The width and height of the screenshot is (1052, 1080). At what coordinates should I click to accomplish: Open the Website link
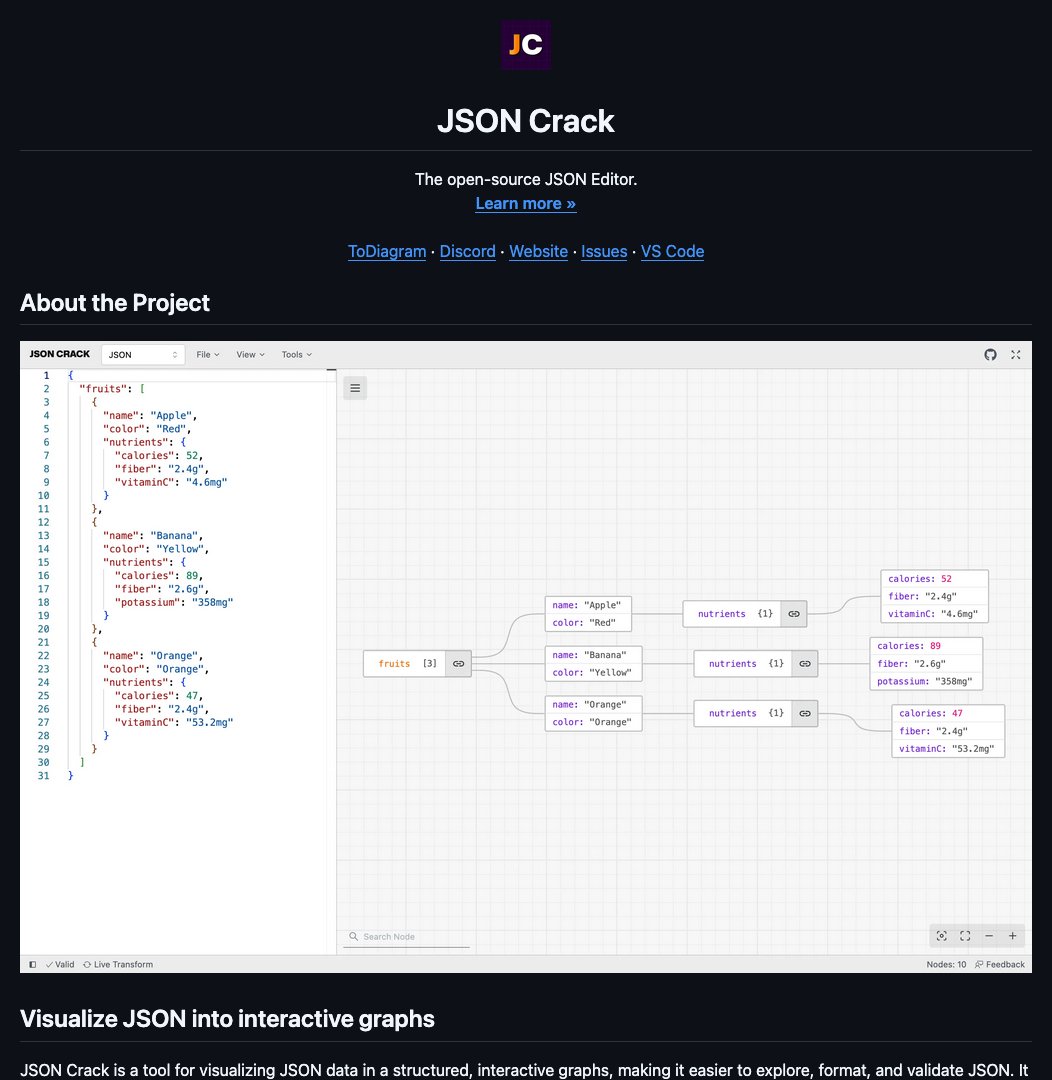[538, 251]
